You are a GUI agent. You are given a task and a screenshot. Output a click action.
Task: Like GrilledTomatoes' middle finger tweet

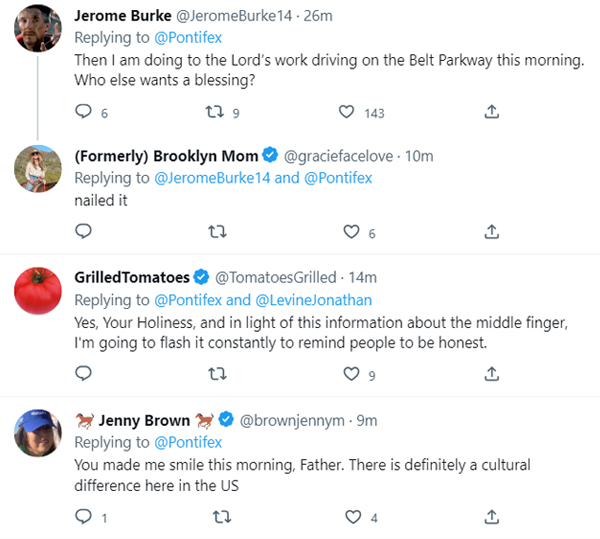tap(351, 375)
